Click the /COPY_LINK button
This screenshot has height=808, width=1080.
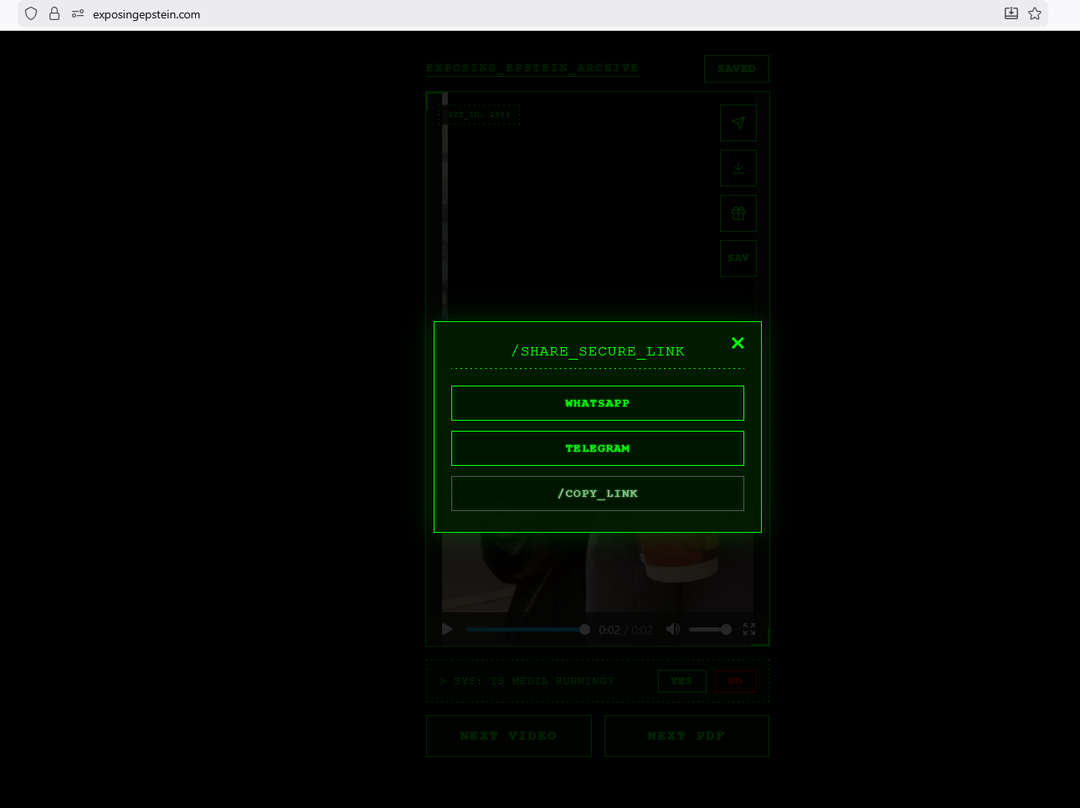(597, 493)
